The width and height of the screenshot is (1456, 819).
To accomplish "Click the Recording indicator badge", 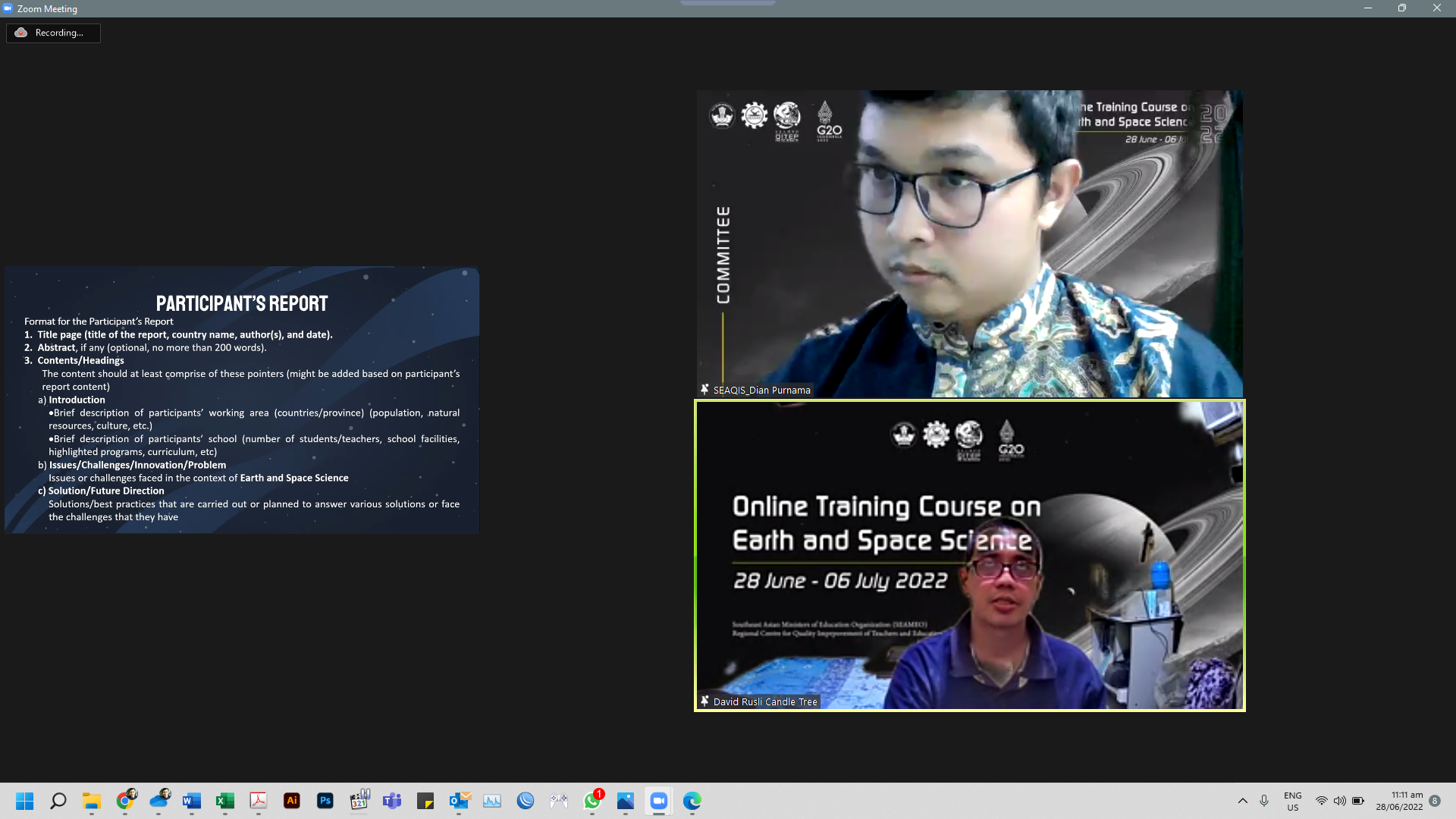I will (52, 33).
